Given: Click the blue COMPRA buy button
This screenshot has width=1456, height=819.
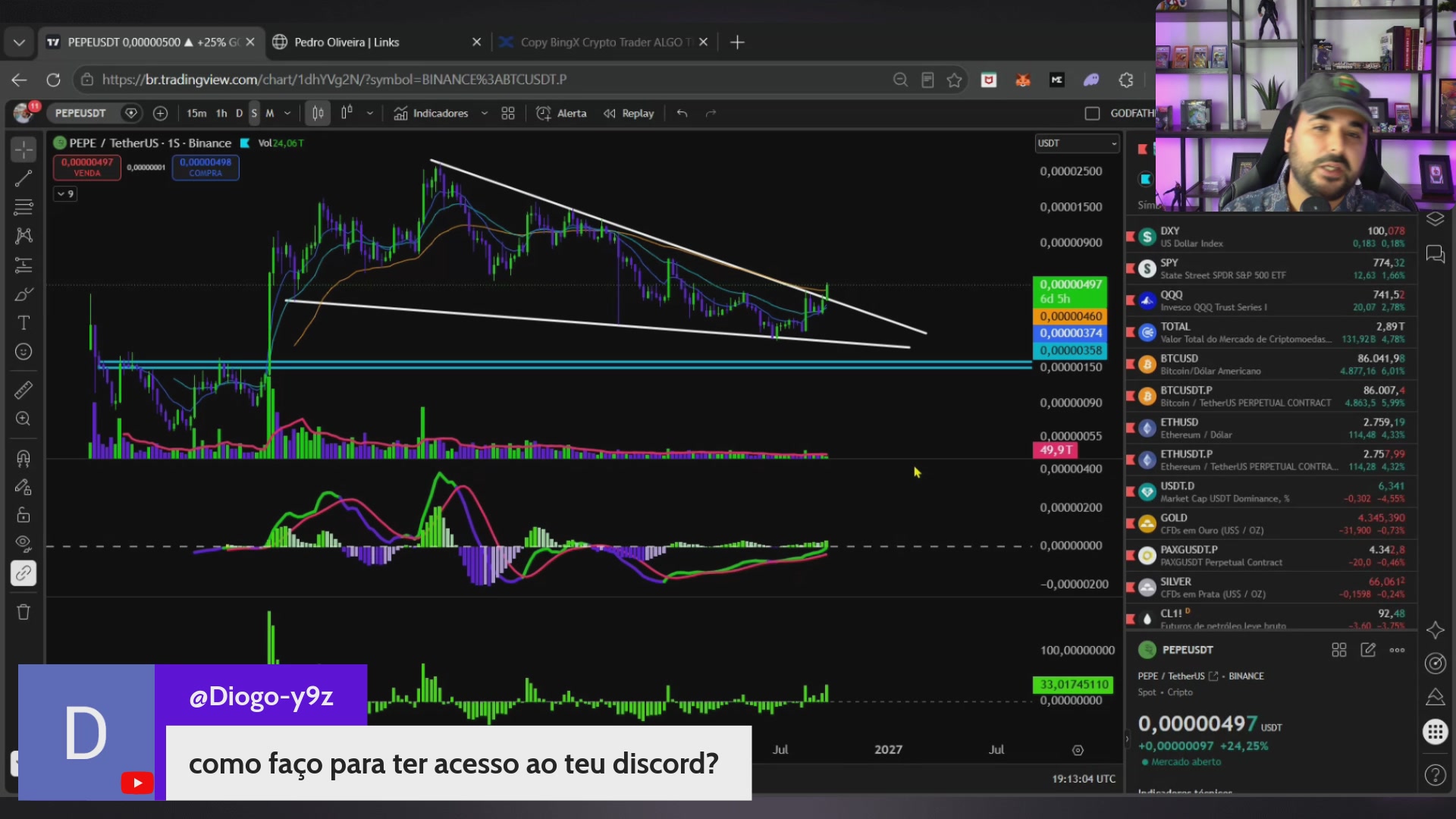Looking at the screenshot, I should point(206,168).
